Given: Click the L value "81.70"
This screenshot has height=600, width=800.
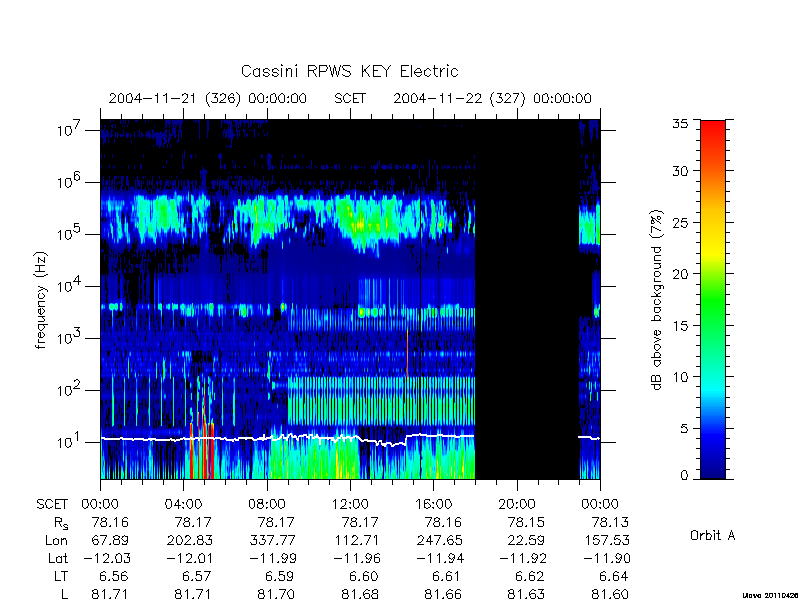Looking at the screenshot, I should (x=277, y=594).
